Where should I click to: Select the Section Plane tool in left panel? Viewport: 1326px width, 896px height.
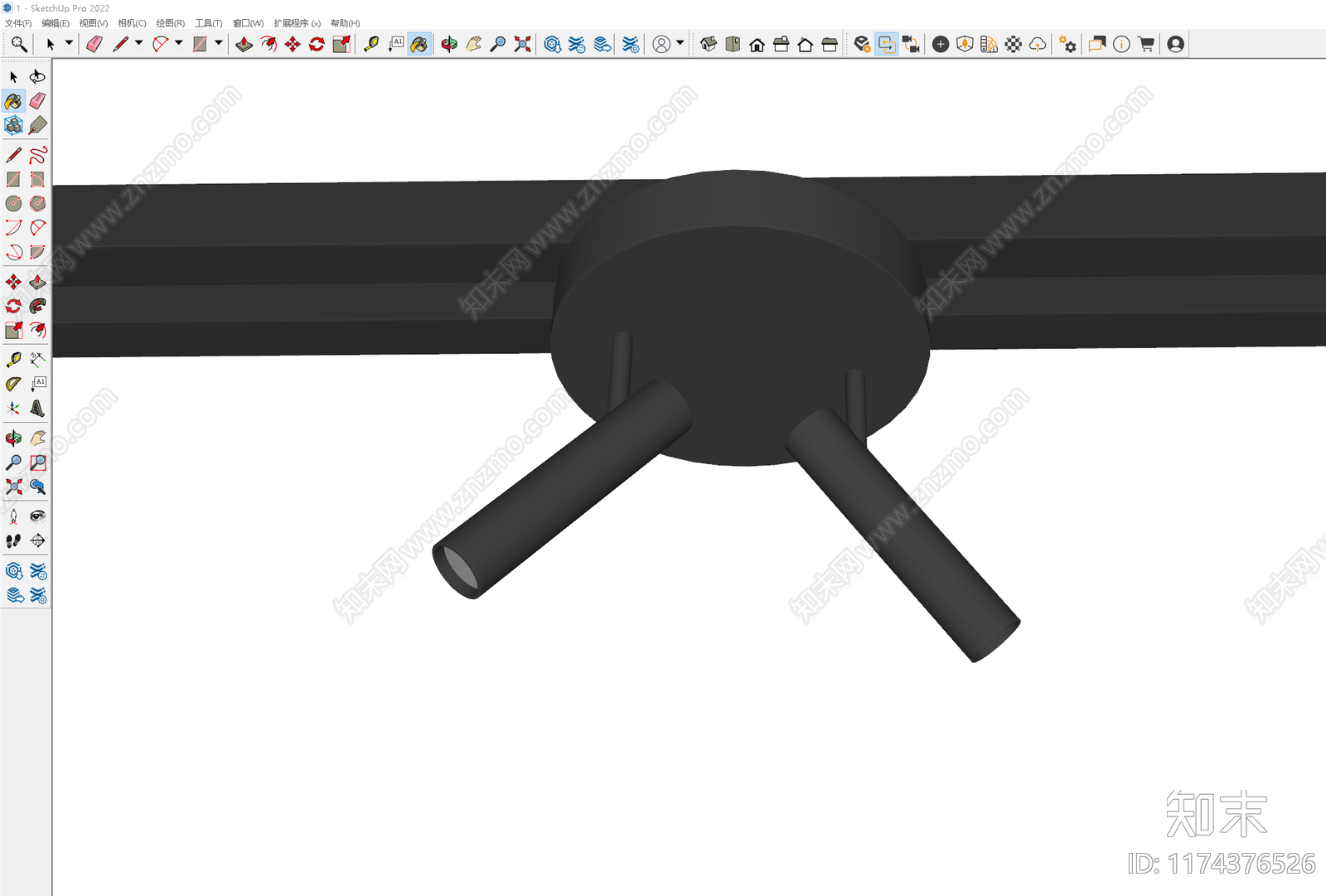pyautogui.click(x=37, y=540)
